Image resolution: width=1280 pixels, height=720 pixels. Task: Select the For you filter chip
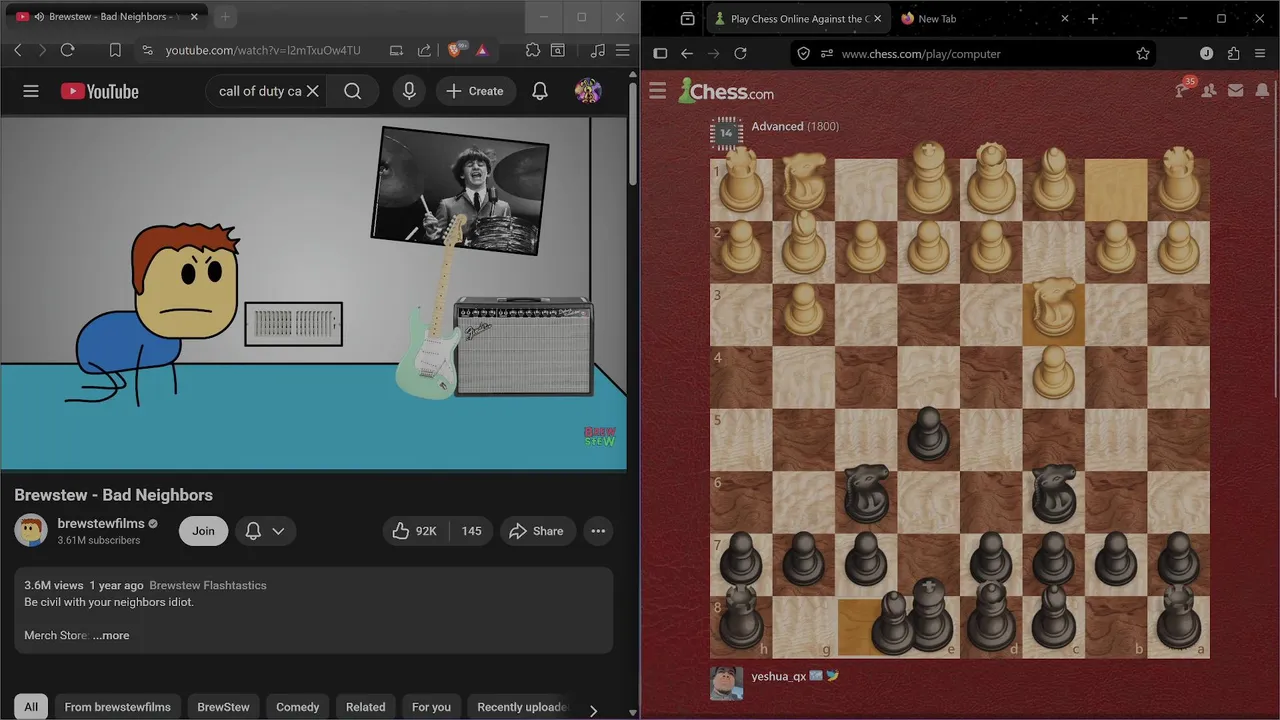431,707
